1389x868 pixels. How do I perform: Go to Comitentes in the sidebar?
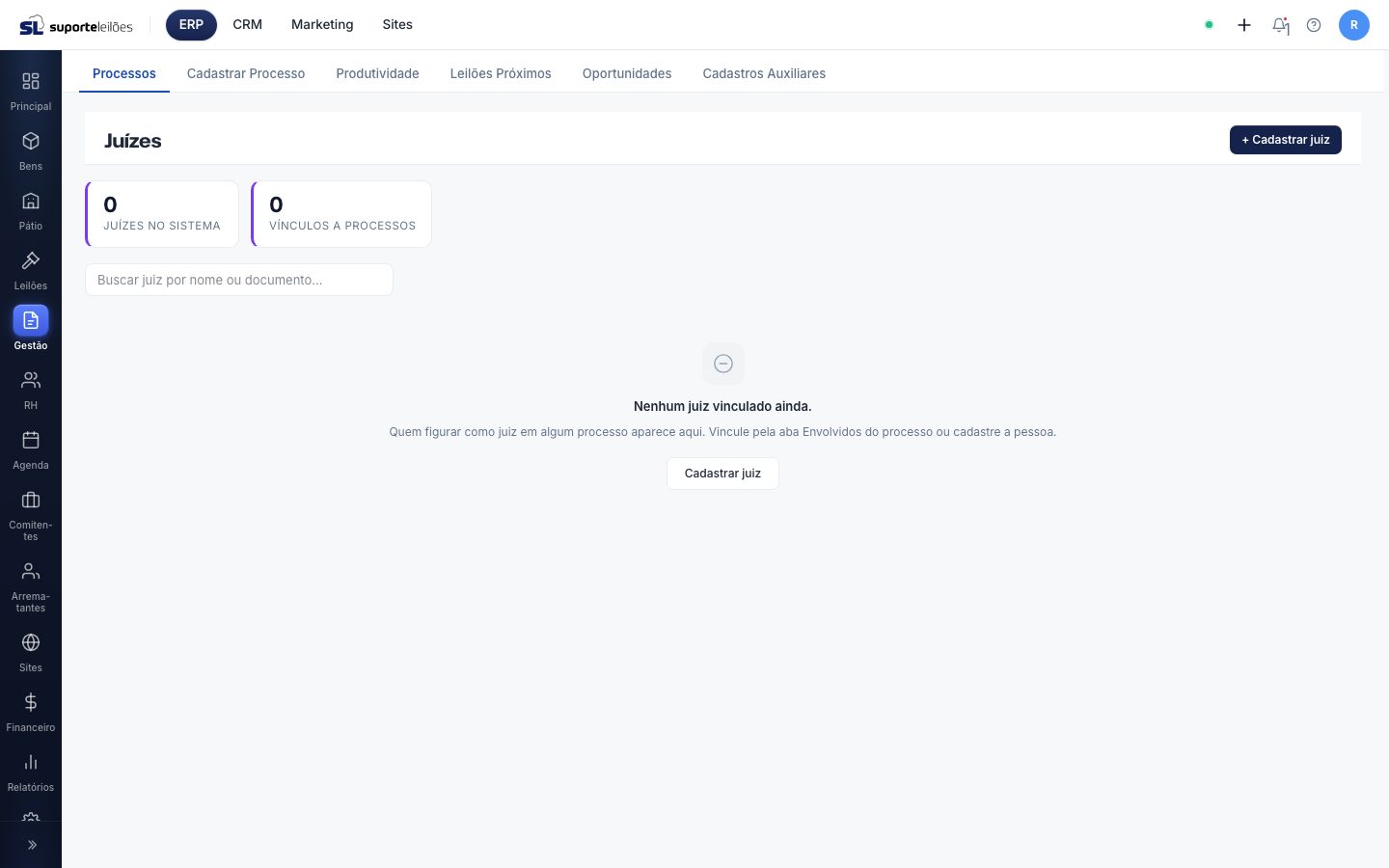[x=31, y=516]
